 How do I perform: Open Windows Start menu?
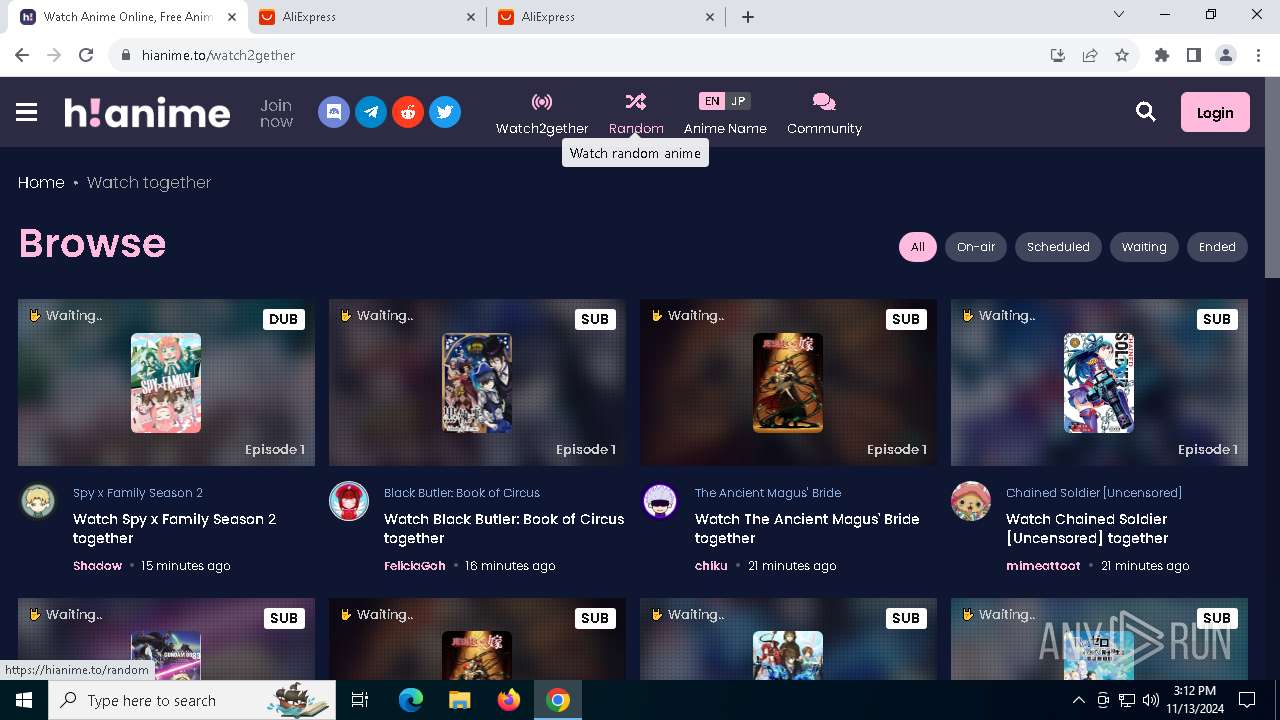pyautogui.click(x=24, y=700)
